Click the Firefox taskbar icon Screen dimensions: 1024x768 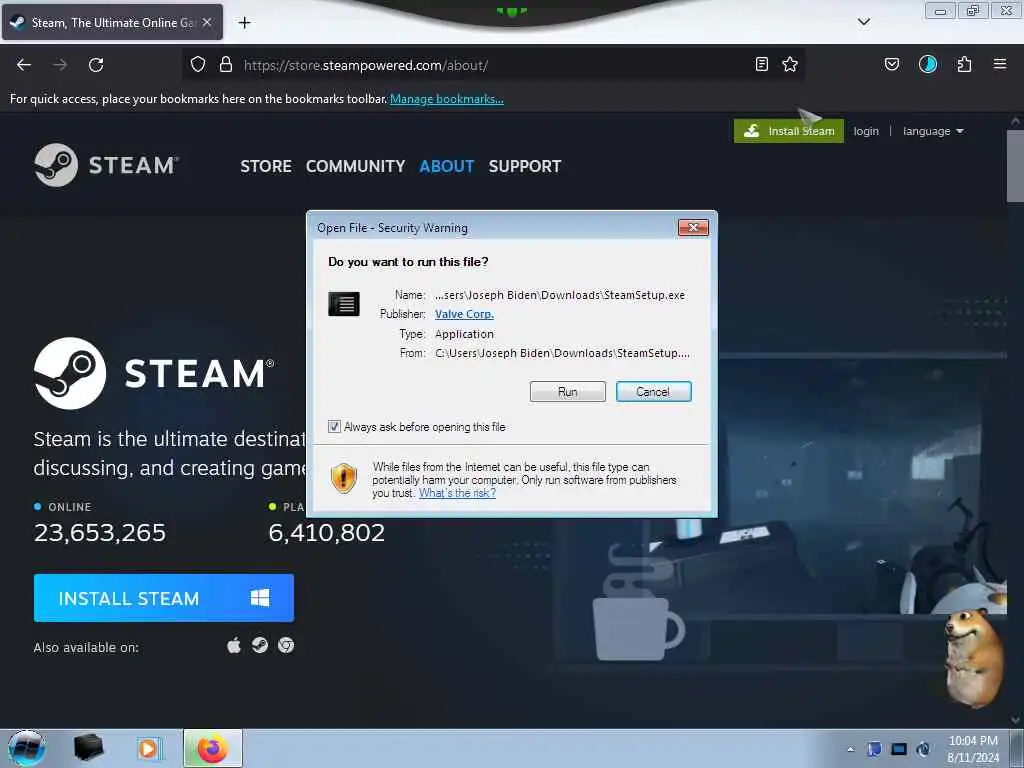coord(213,748)
